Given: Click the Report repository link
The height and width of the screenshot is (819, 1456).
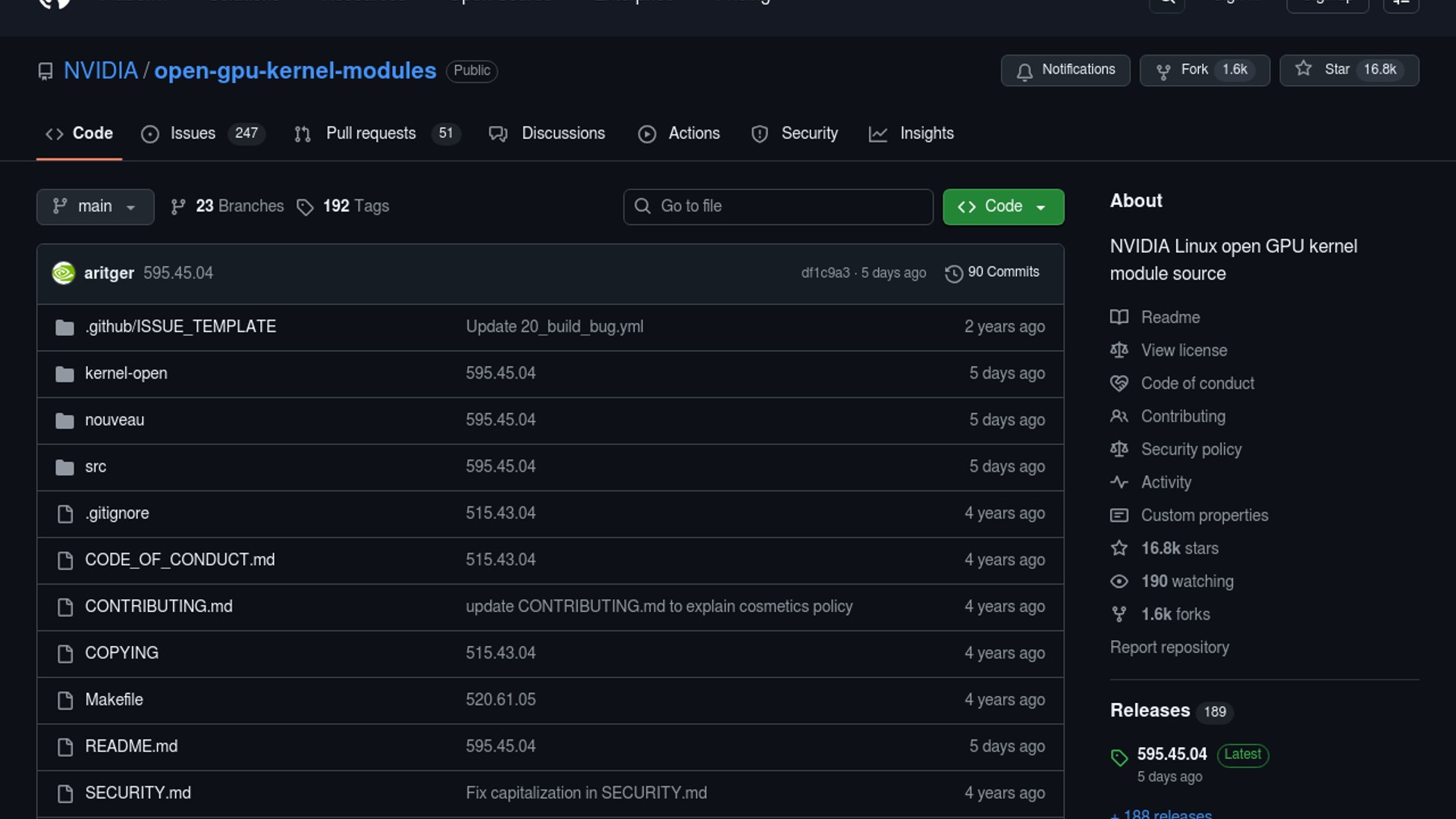Looking at the screenshot, I should (x=1169, y=648).
